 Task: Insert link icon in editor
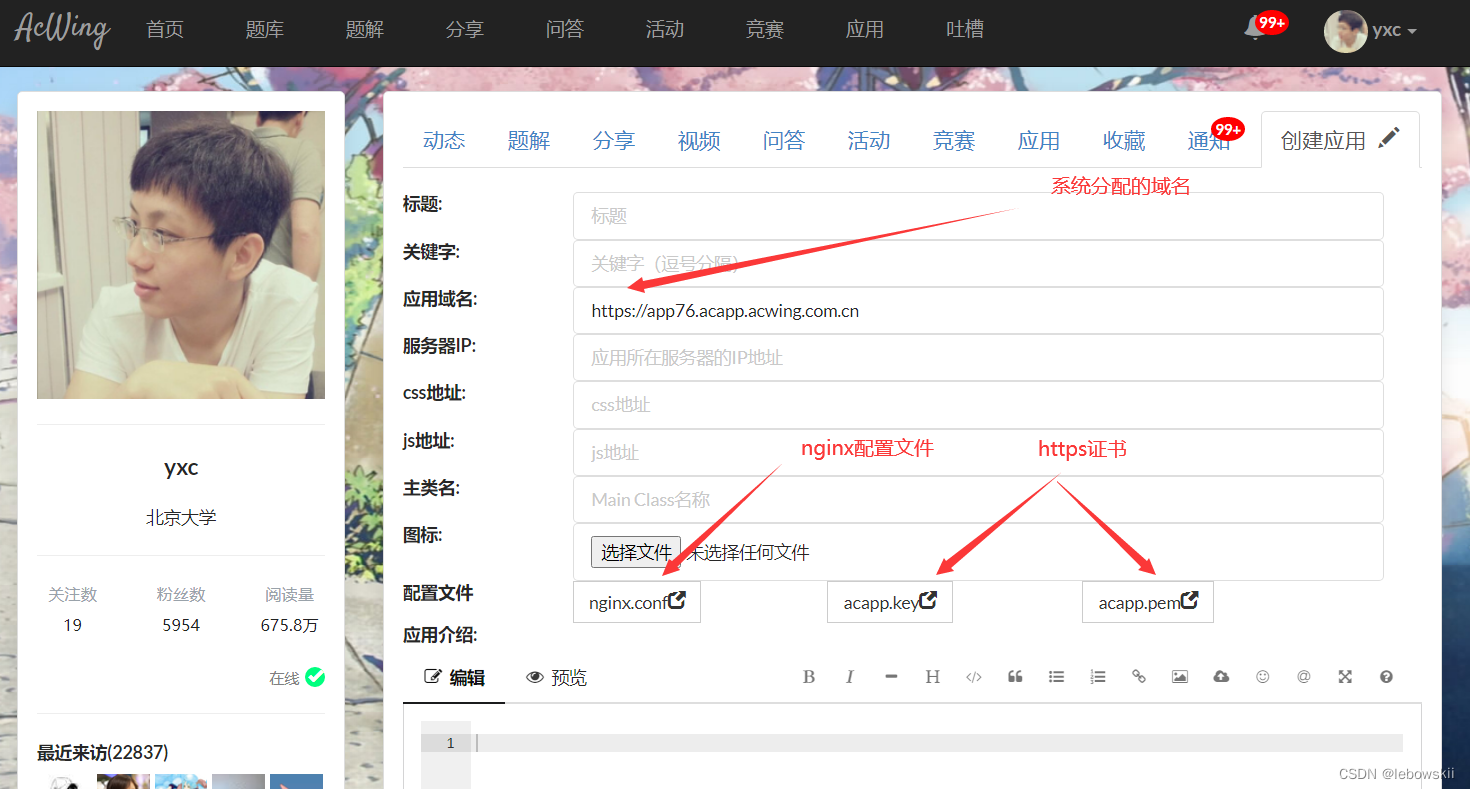(x=1139, y=677)
